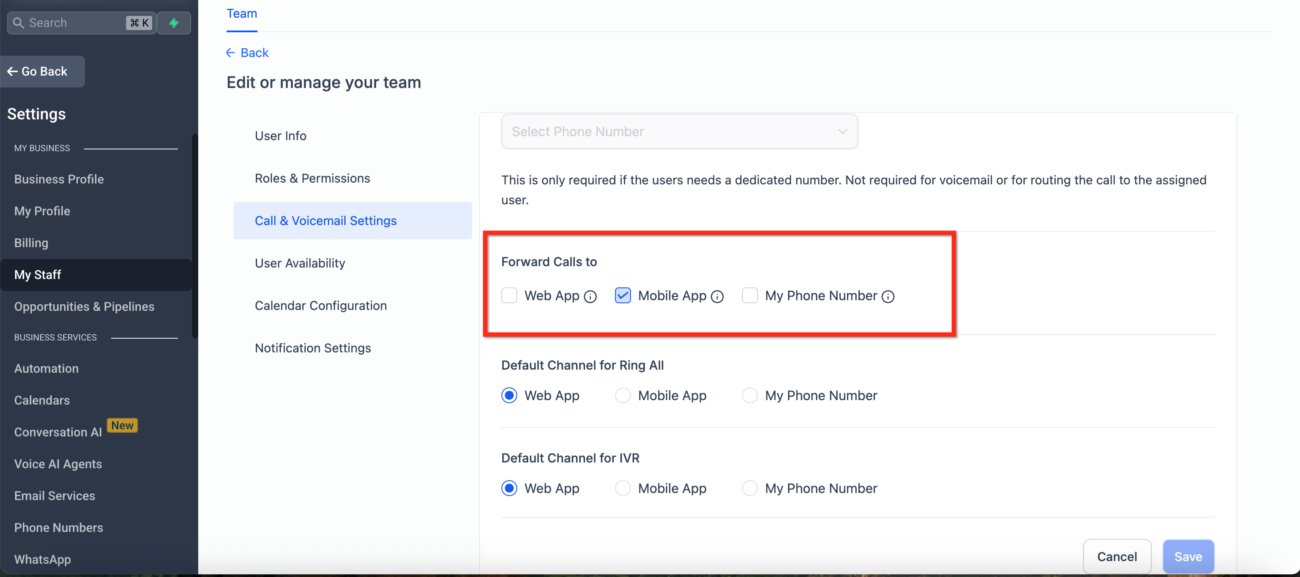Open Call & Voicemail Settings section

pyautogui.click(x=353, y=221)
